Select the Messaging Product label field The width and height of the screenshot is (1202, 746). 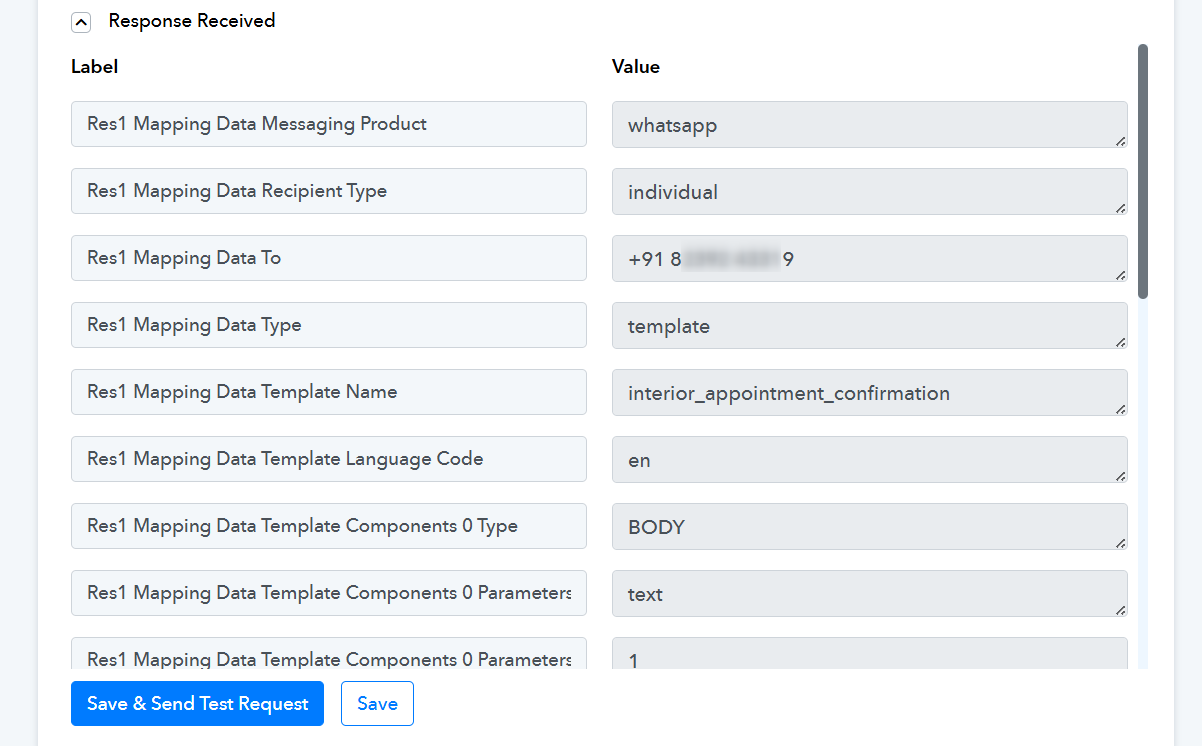coord(329,124)
